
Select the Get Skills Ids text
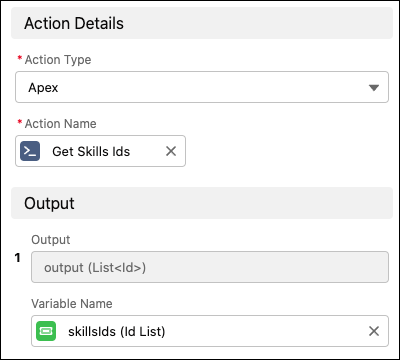91,151
